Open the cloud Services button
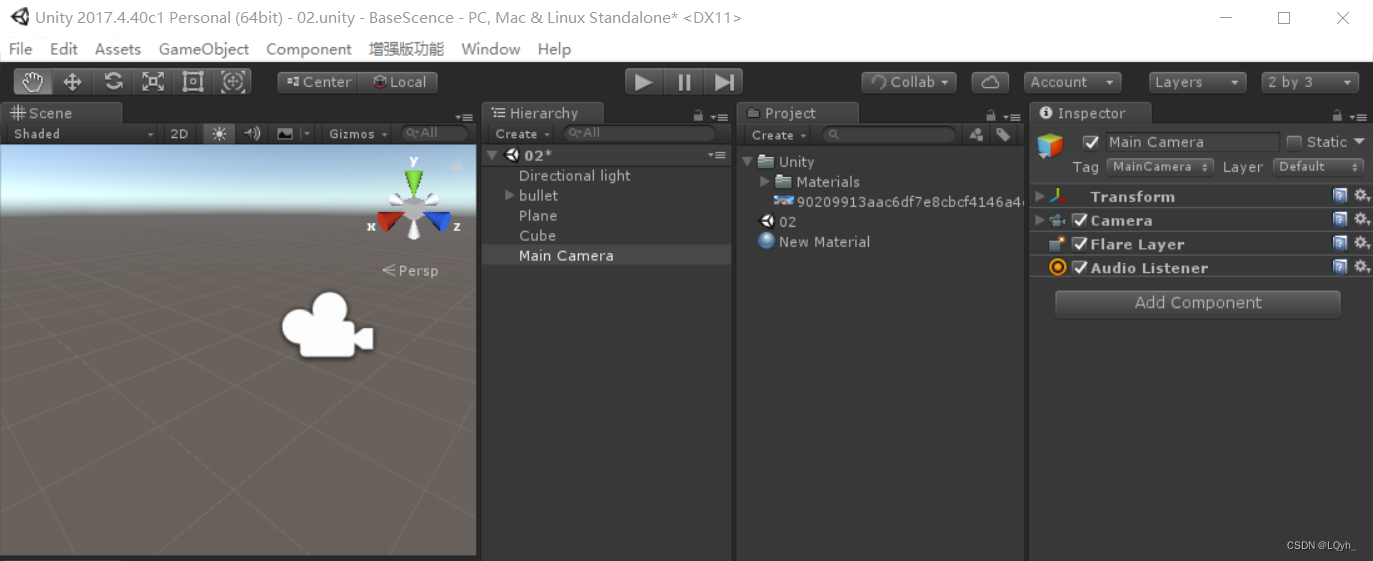The width and height of the screenshot is (1373, 561). click(x=990, y=82)
